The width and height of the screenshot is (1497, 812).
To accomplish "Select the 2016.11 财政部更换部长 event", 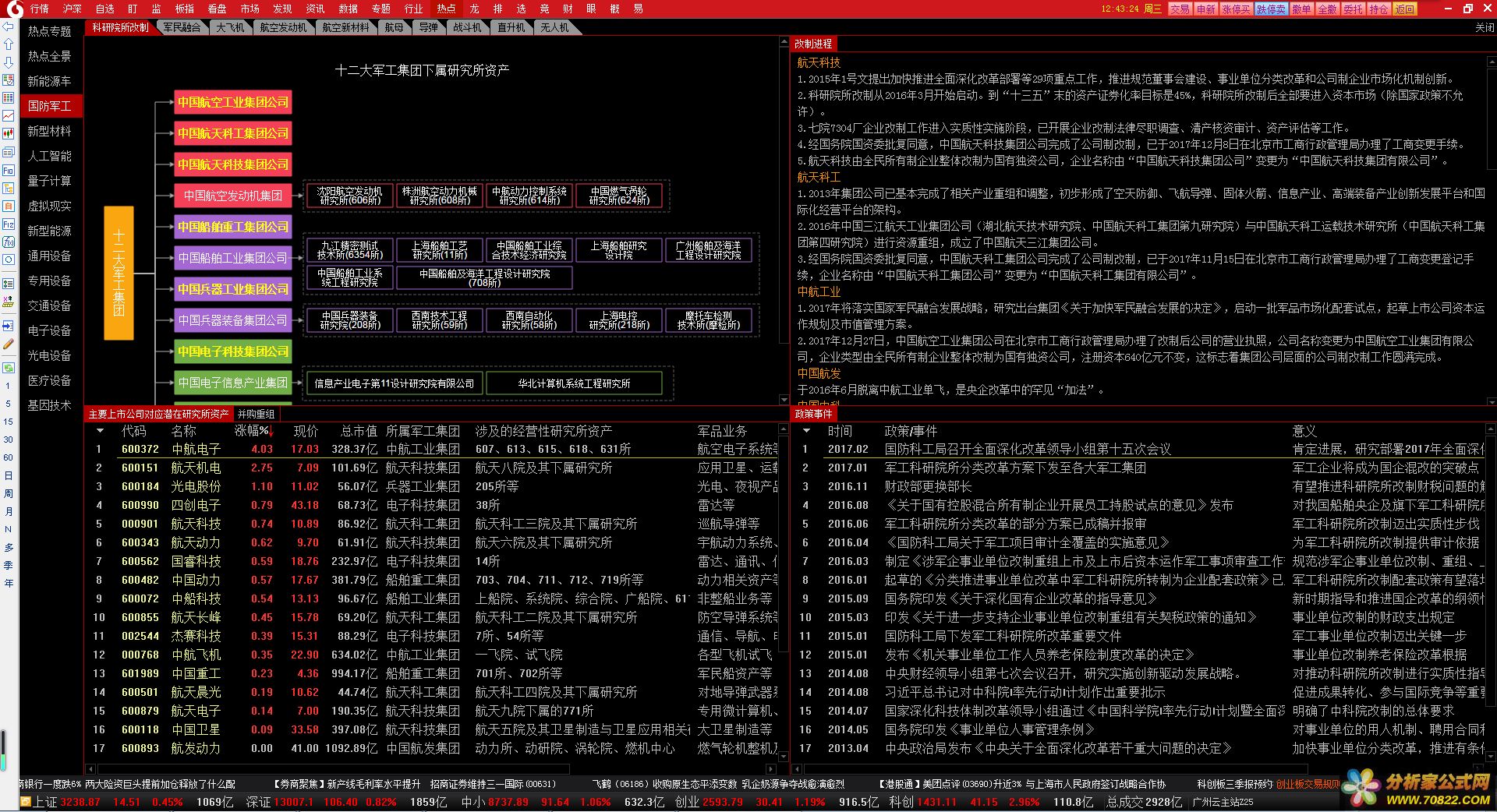I will point(1142,486).
